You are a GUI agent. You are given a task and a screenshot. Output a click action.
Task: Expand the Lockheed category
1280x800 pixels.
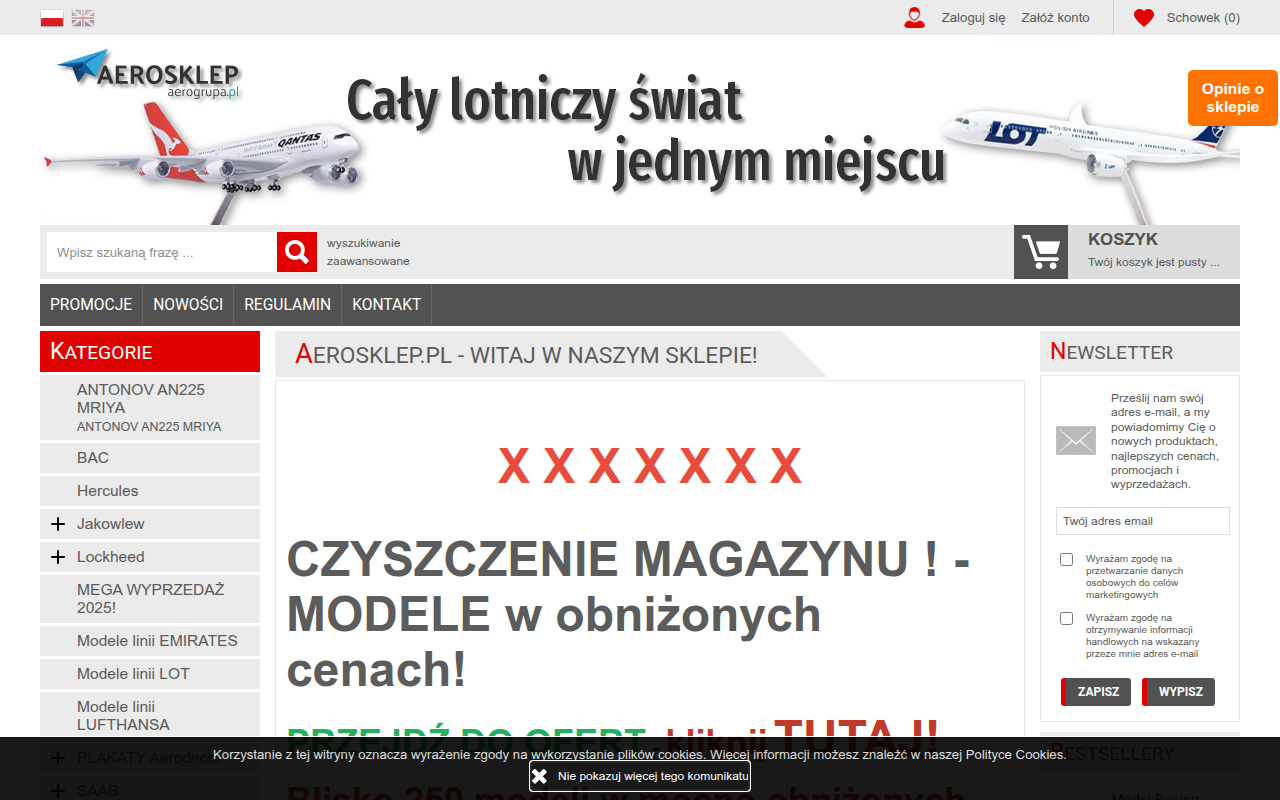coord(58,557)
